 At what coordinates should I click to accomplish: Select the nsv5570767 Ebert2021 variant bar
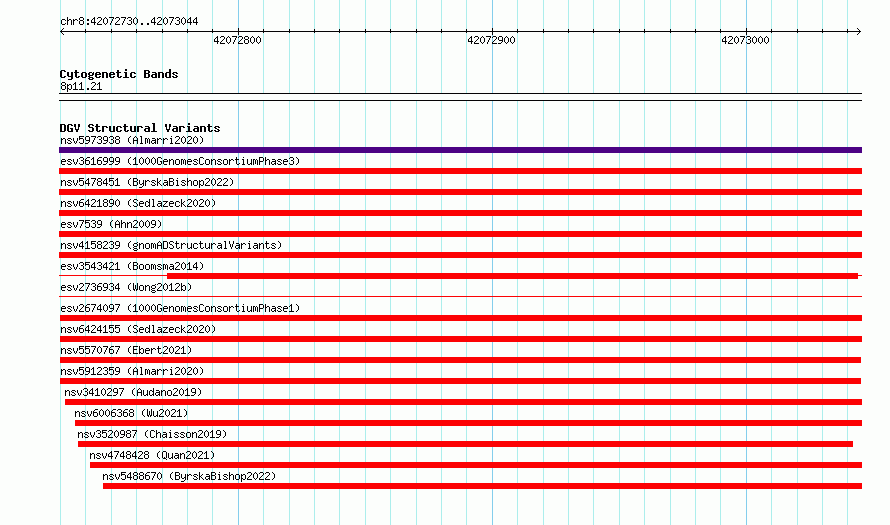coord(460,360)
